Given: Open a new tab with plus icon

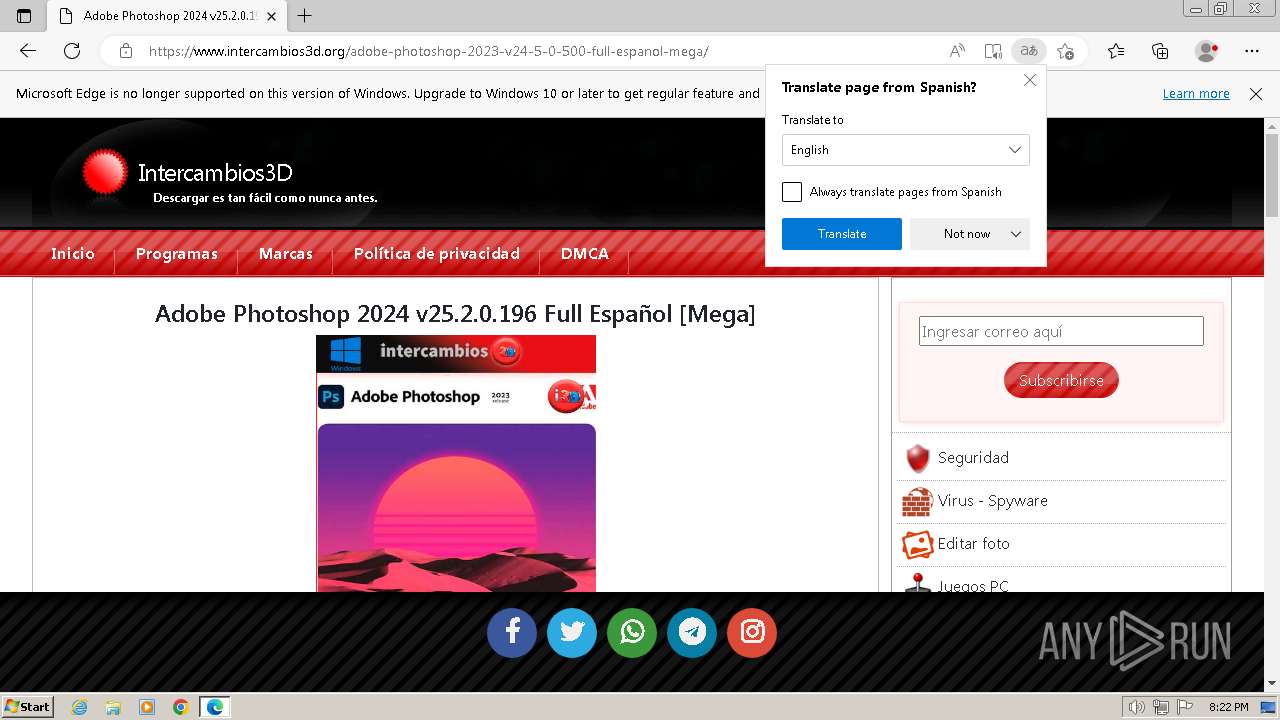Looking at the screenshot, I should pos(305,16).
